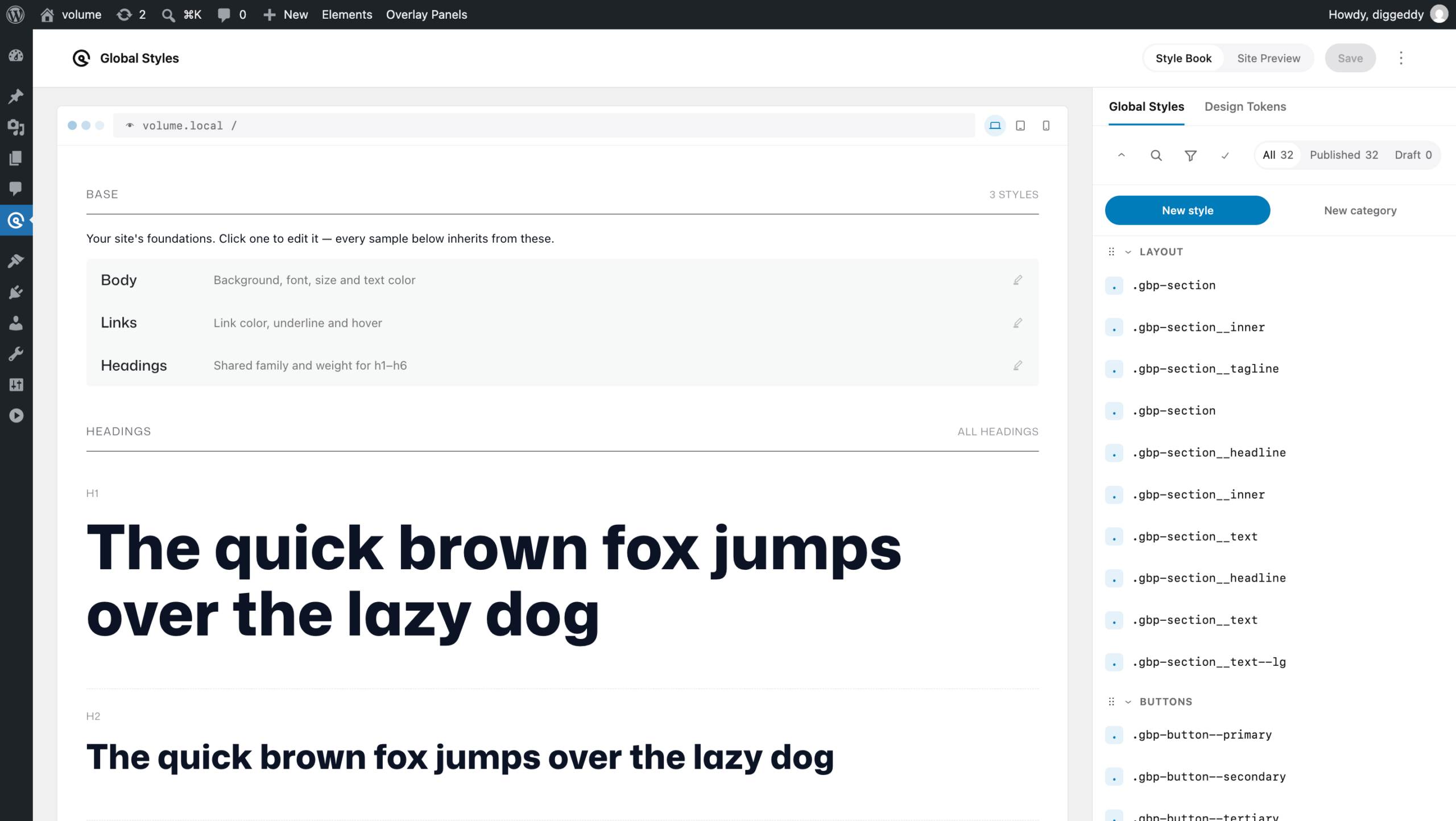Filter styles list by Draft 0
This screenshot has width=1456, height=821.
coord(1413,155)
